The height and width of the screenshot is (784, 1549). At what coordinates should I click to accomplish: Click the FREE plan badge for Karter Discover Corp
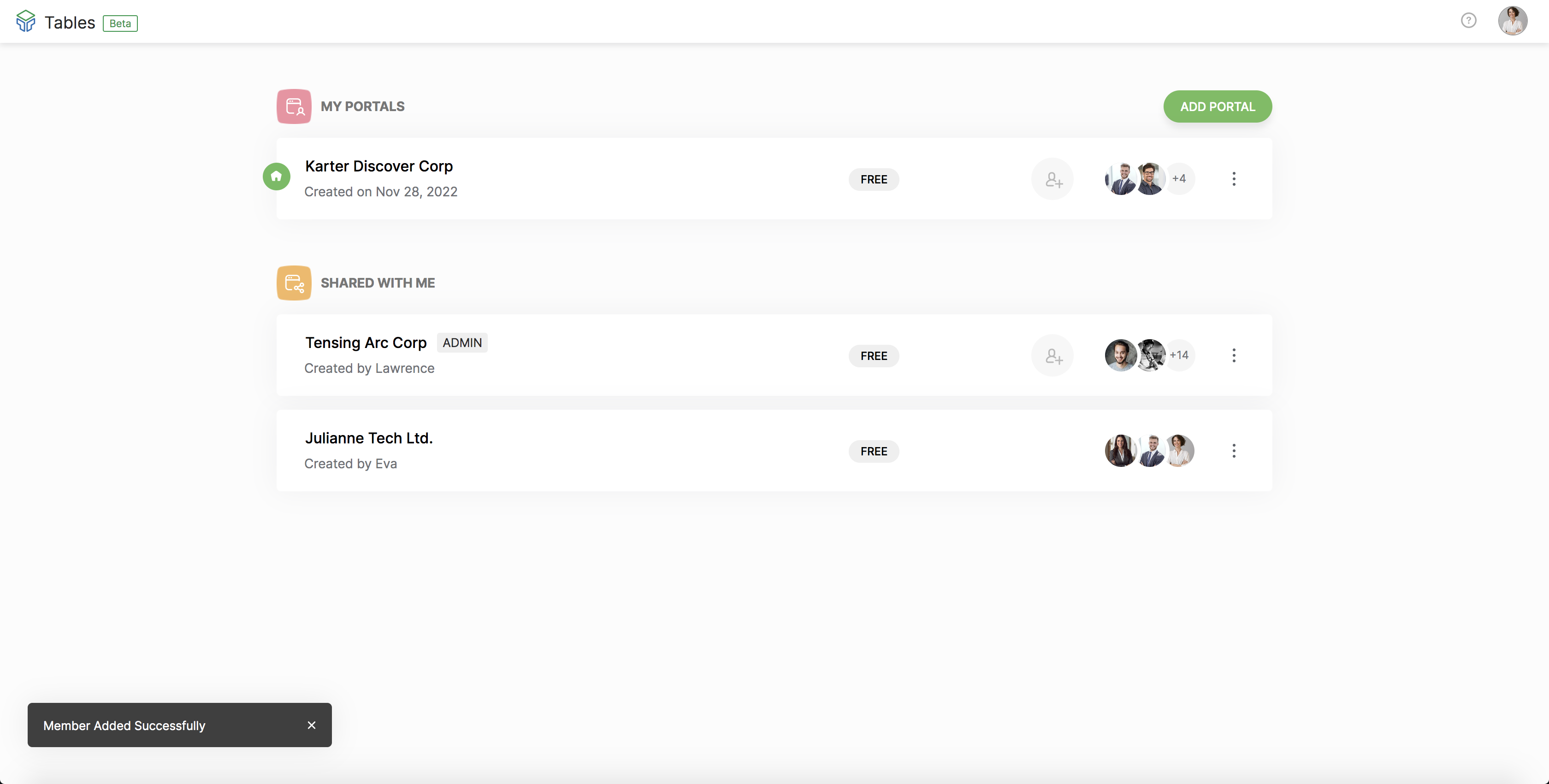pyautogui.click(x=874, y=180)
